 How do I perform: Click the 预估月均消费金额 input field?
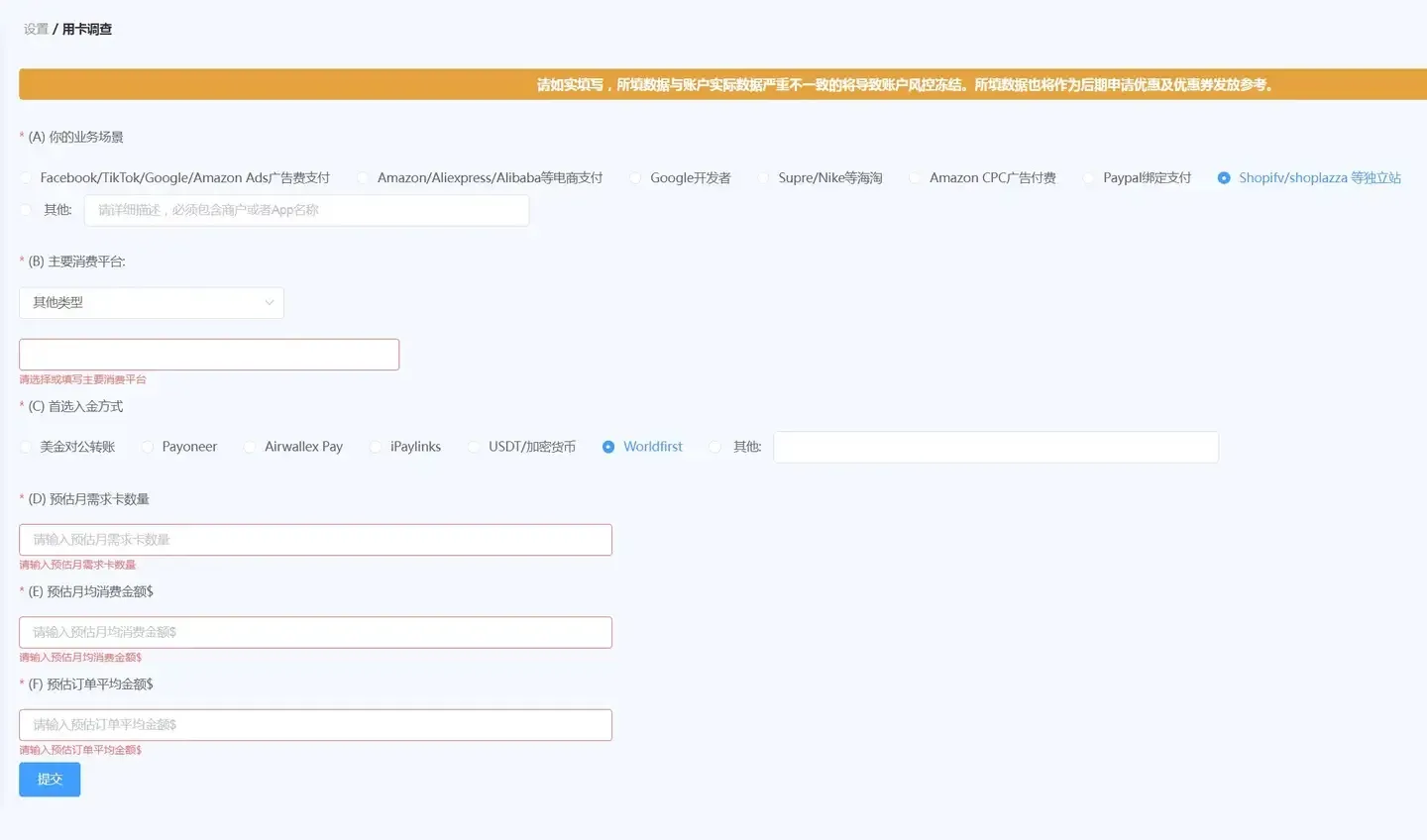[x=315, y=632]
